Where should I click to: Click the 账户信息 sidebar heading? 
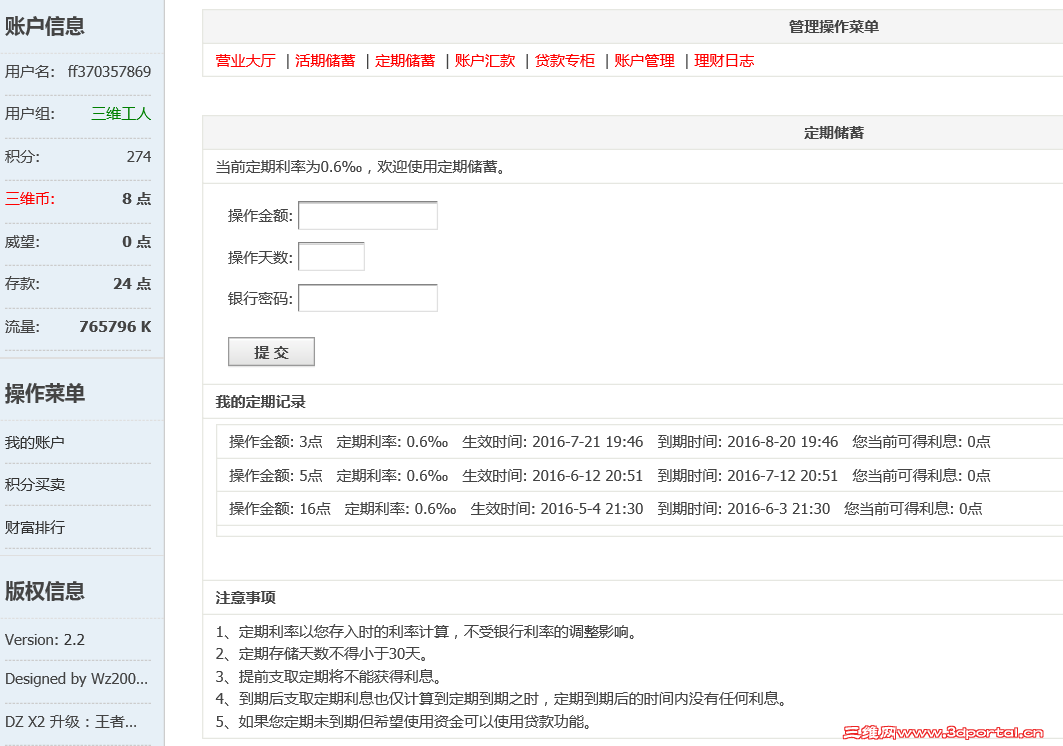tap(45, 26)
